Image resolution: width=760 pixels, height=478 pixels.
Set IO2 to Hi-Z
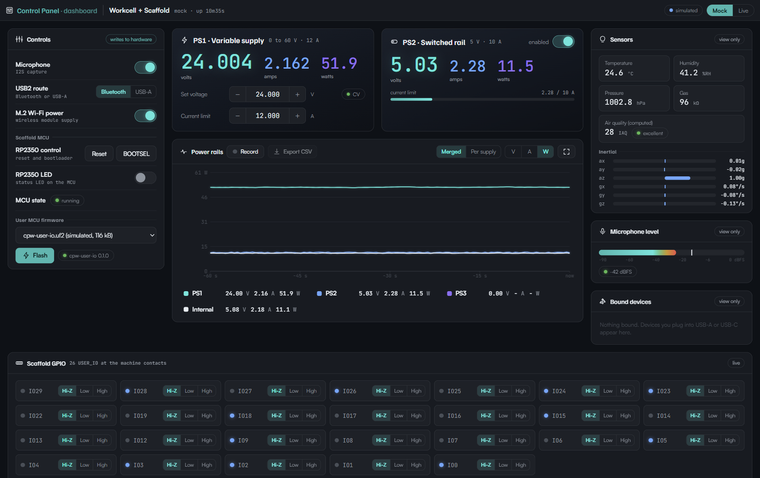(x=276, y=465)
